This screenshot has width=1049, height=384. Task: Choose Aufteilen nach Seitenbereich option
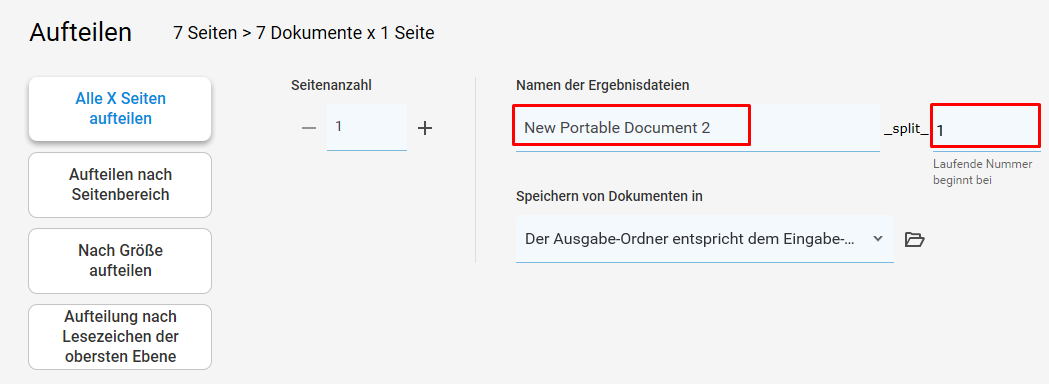click(120, 185)
